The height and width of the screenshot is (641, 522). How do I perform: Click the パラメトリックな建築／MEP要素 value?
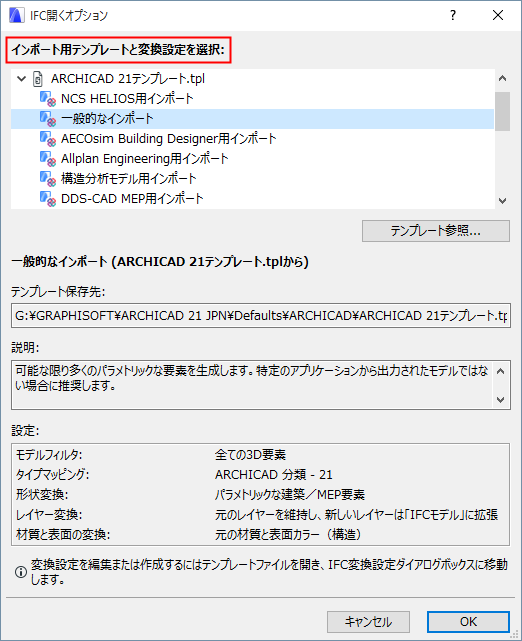click(290, 495)
